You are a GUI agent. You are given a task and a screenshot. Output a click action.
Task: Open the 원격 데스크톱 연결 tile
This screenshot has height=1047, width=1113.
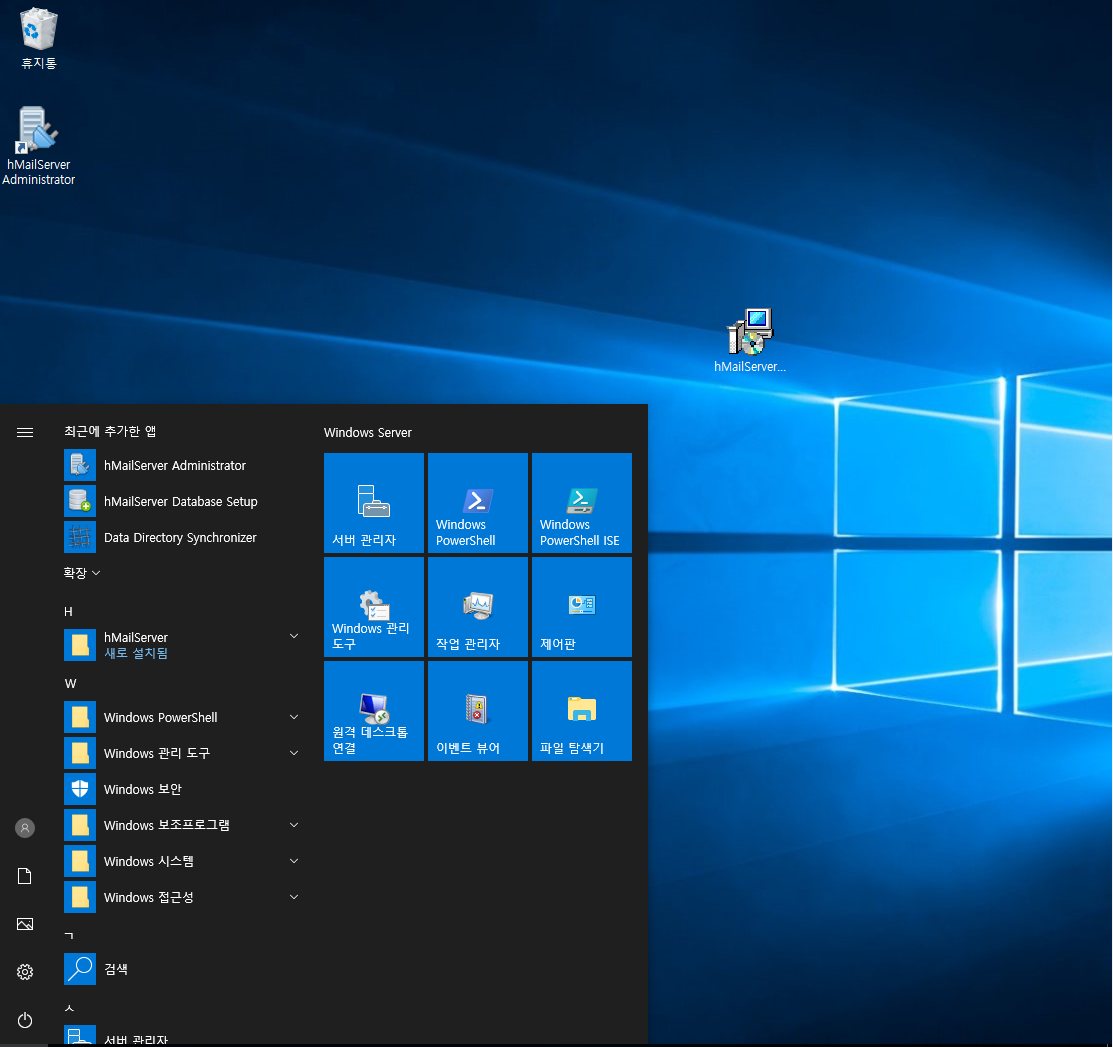point(374,711)
